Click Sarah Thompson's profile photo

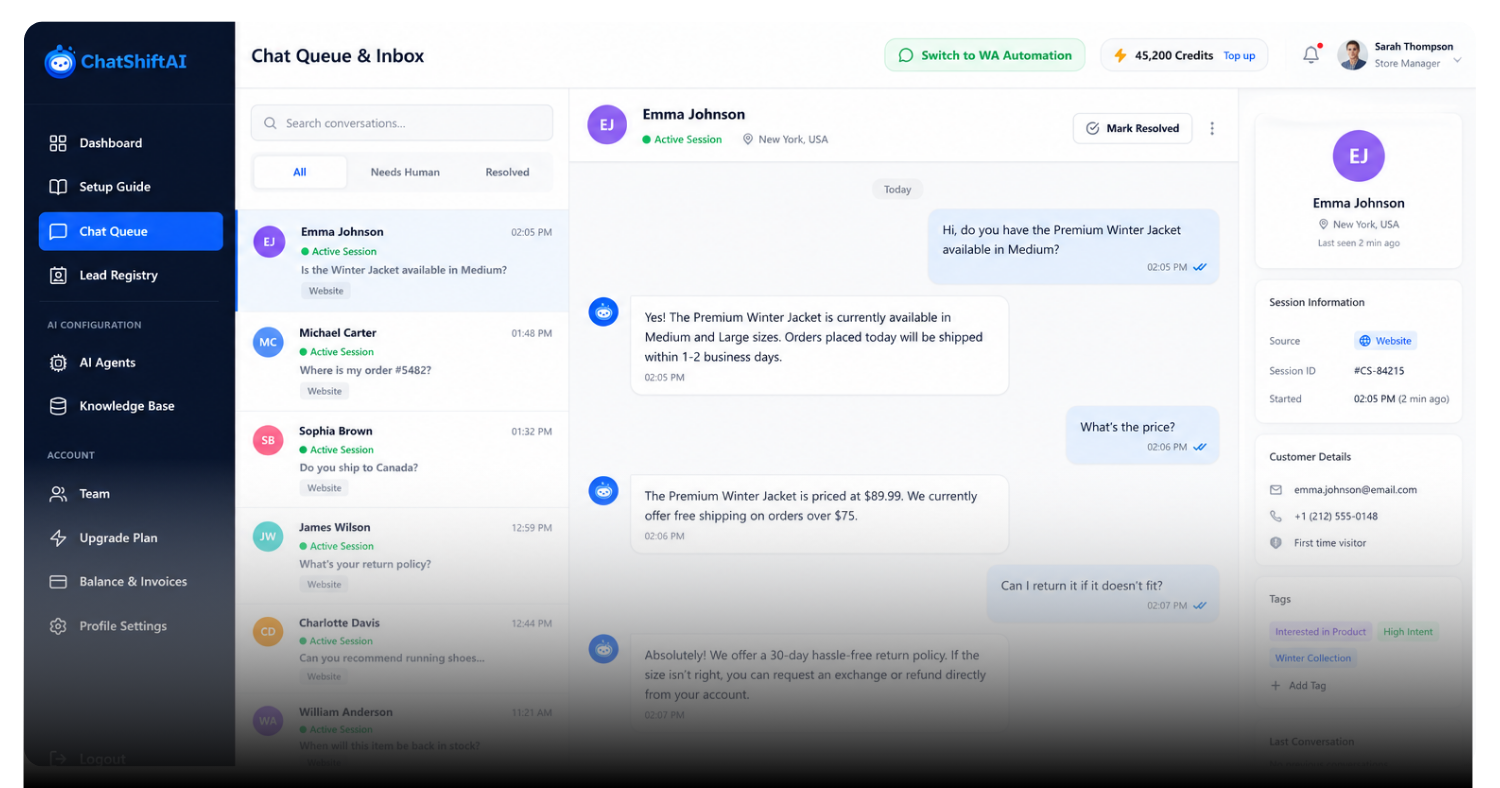tap(1352, 55)
